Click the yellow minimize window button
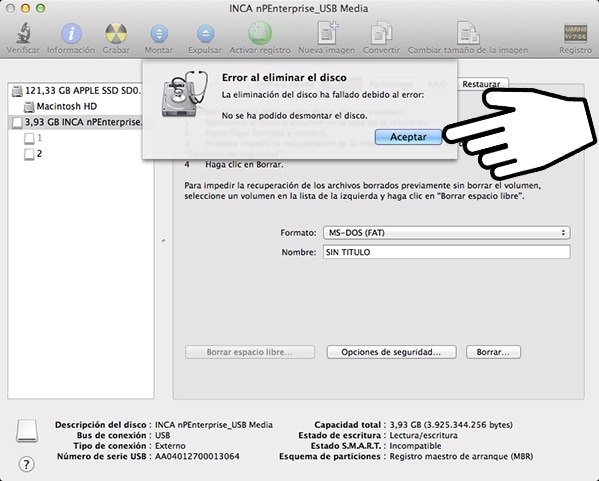 26,8
